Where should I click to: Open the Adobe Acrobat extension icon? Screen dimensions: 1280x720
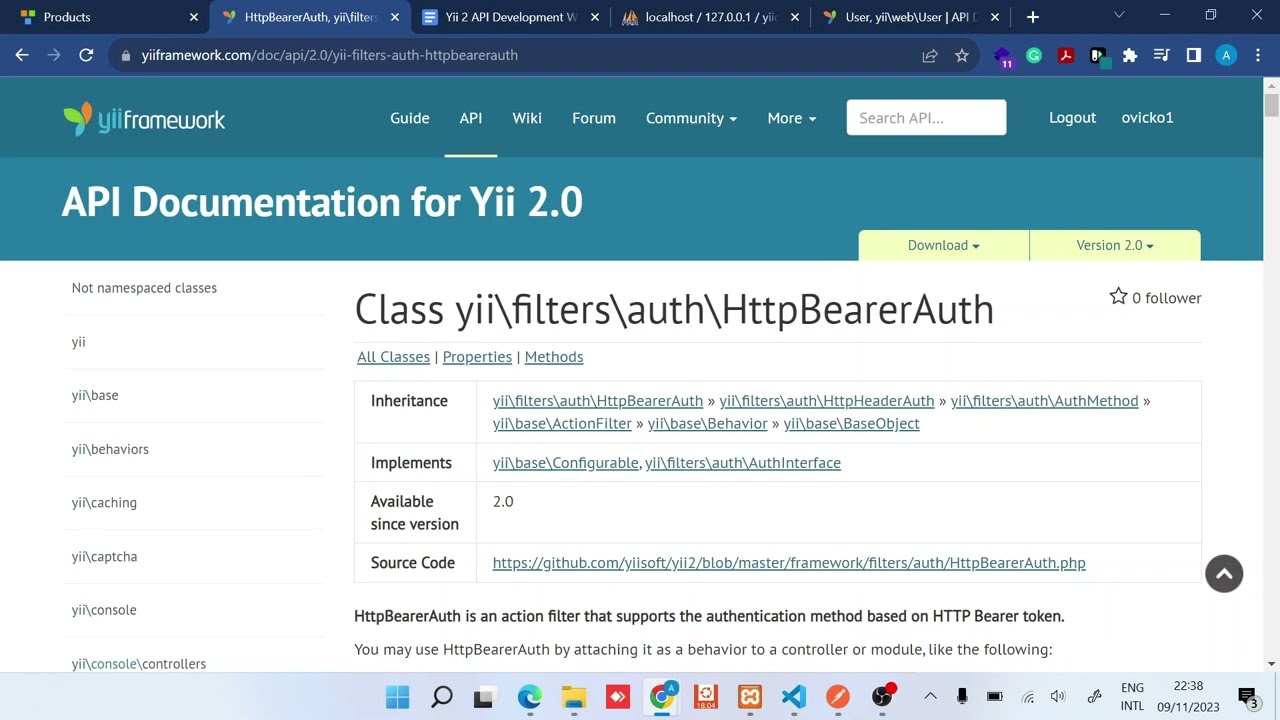coord(1066,56)
